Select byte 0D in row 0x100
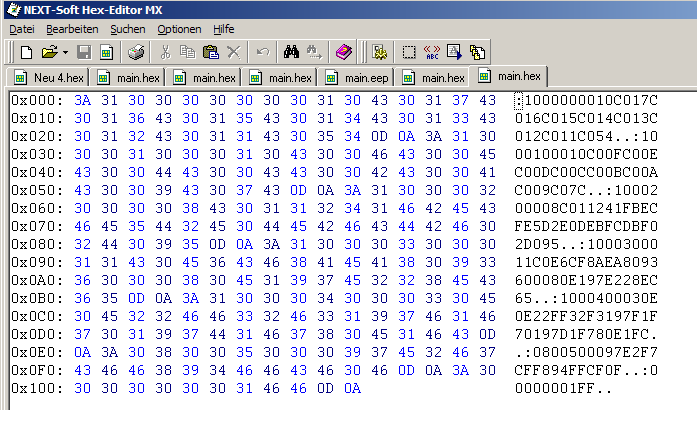This screenshot has height=421, width=697. pyautogui.click(x=325, y=388)
